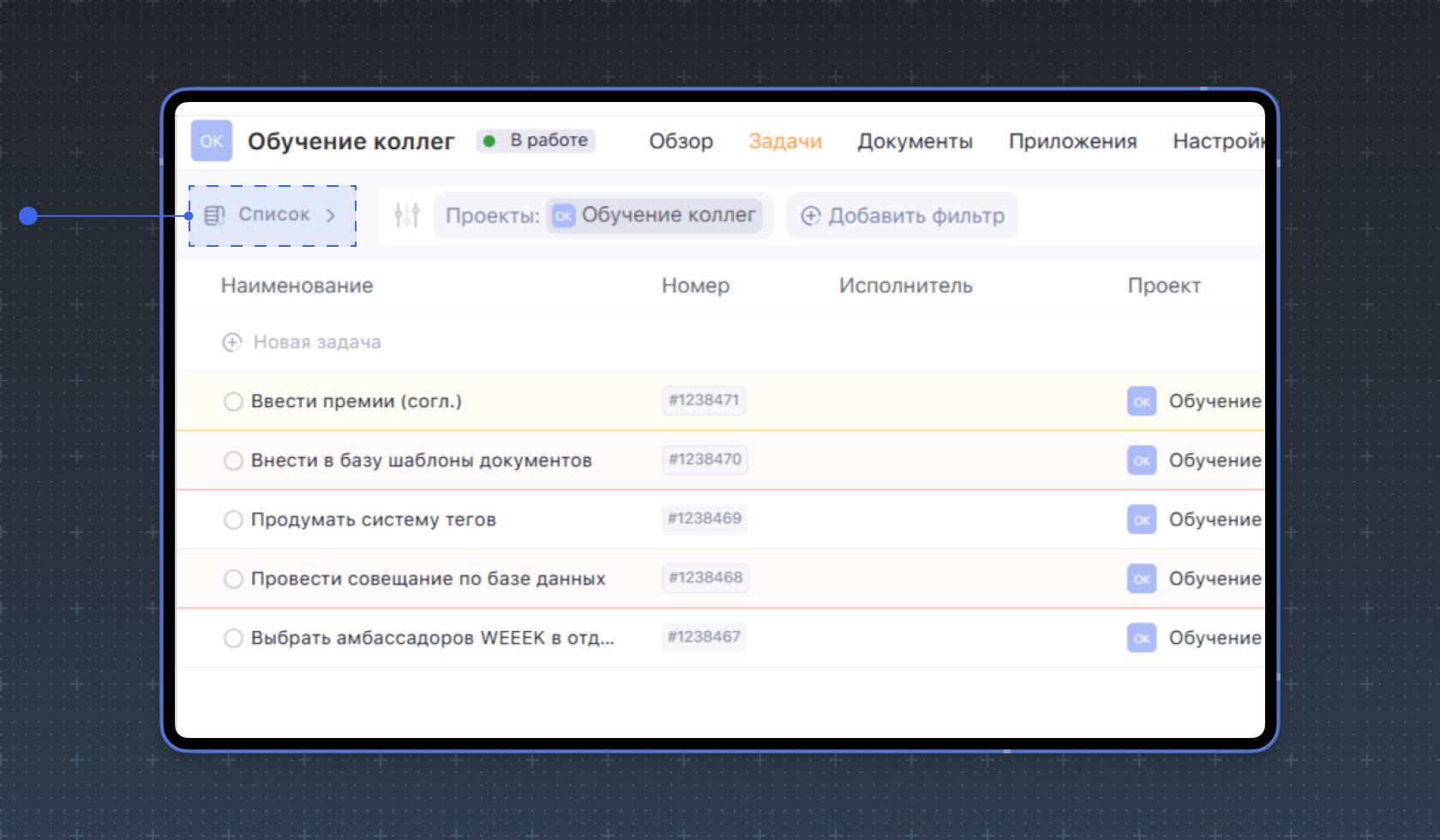Viewport: 1440px width, 840px height.
Task: Click the list view icon inside Список button
Action: 215,215
